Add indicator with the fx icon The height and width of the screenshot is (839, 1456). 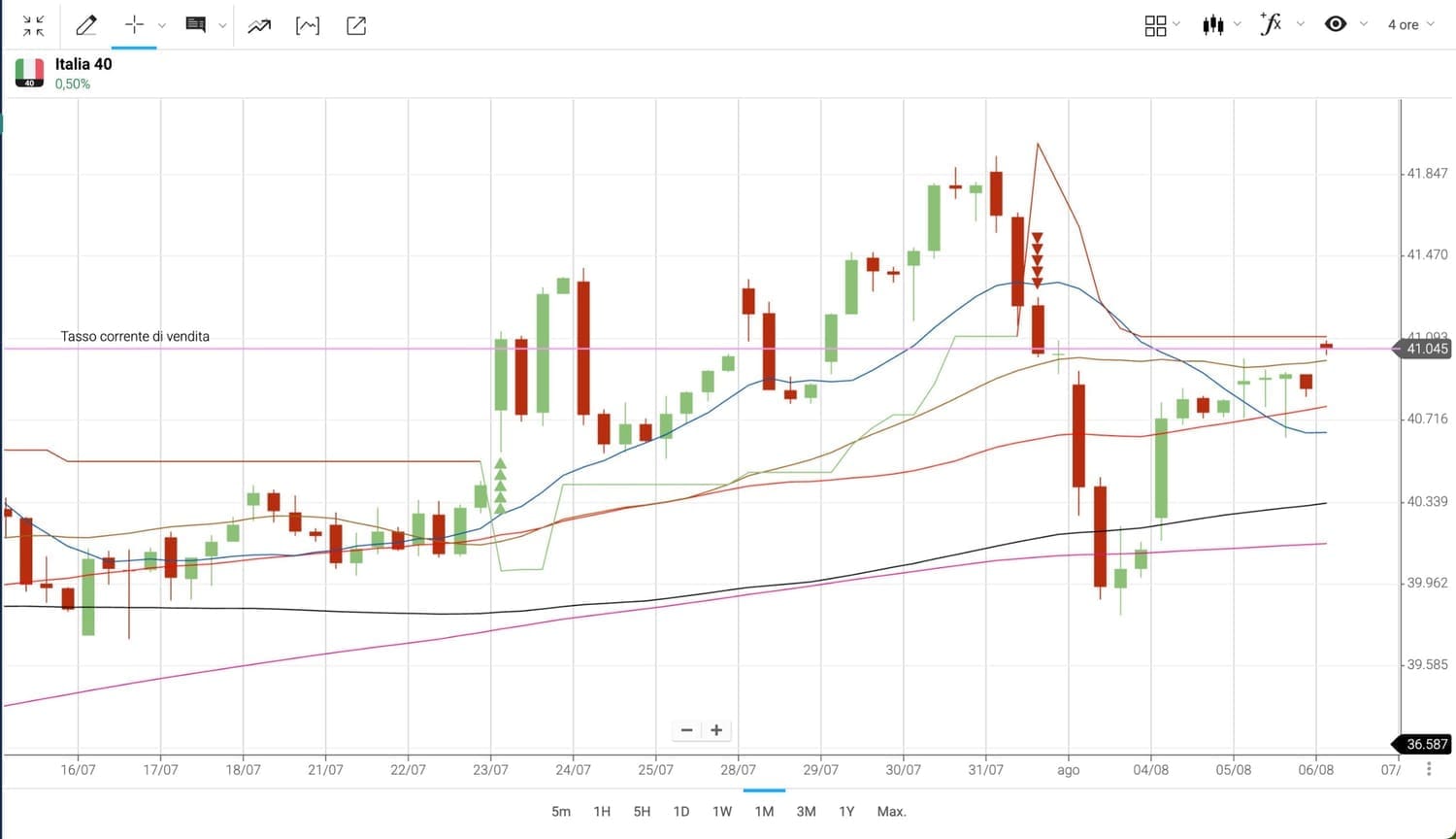coord(1271,24)
